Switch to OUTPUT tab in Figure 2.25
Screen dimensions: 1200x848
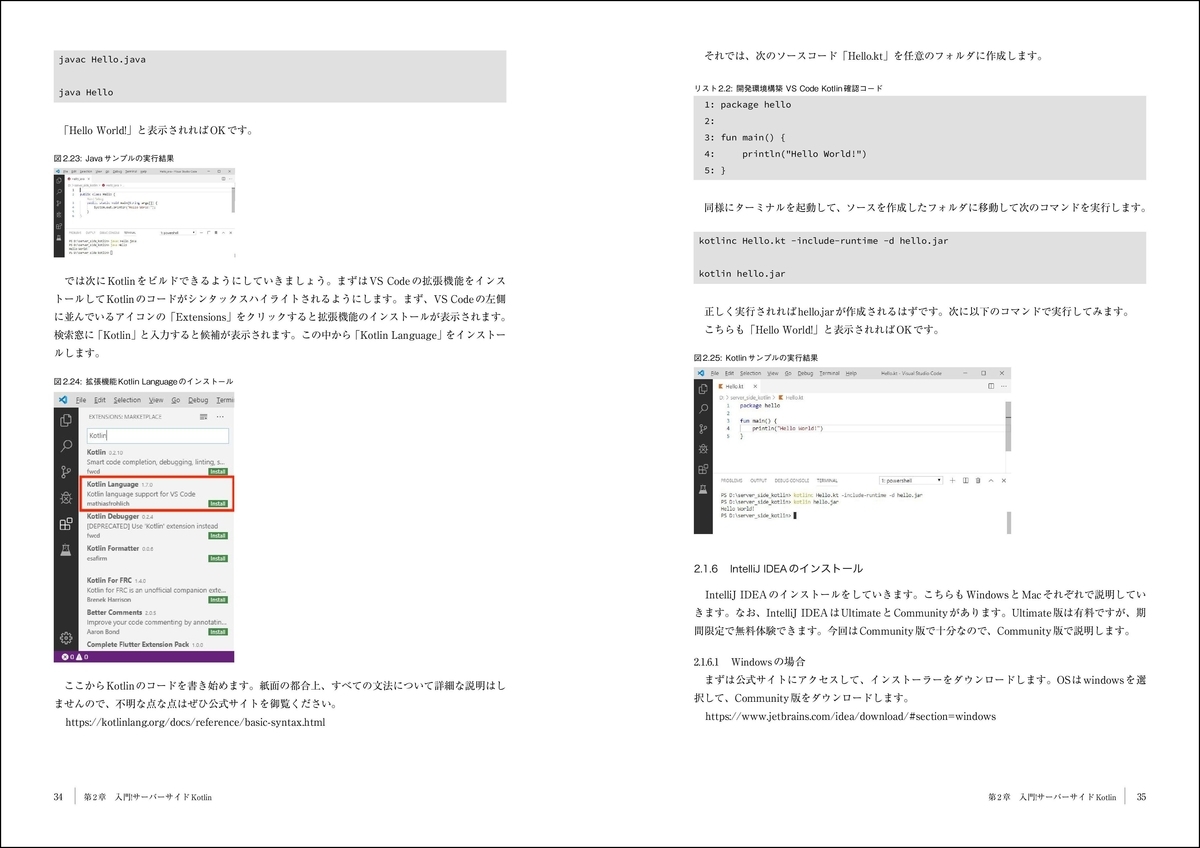coord(758,481)
